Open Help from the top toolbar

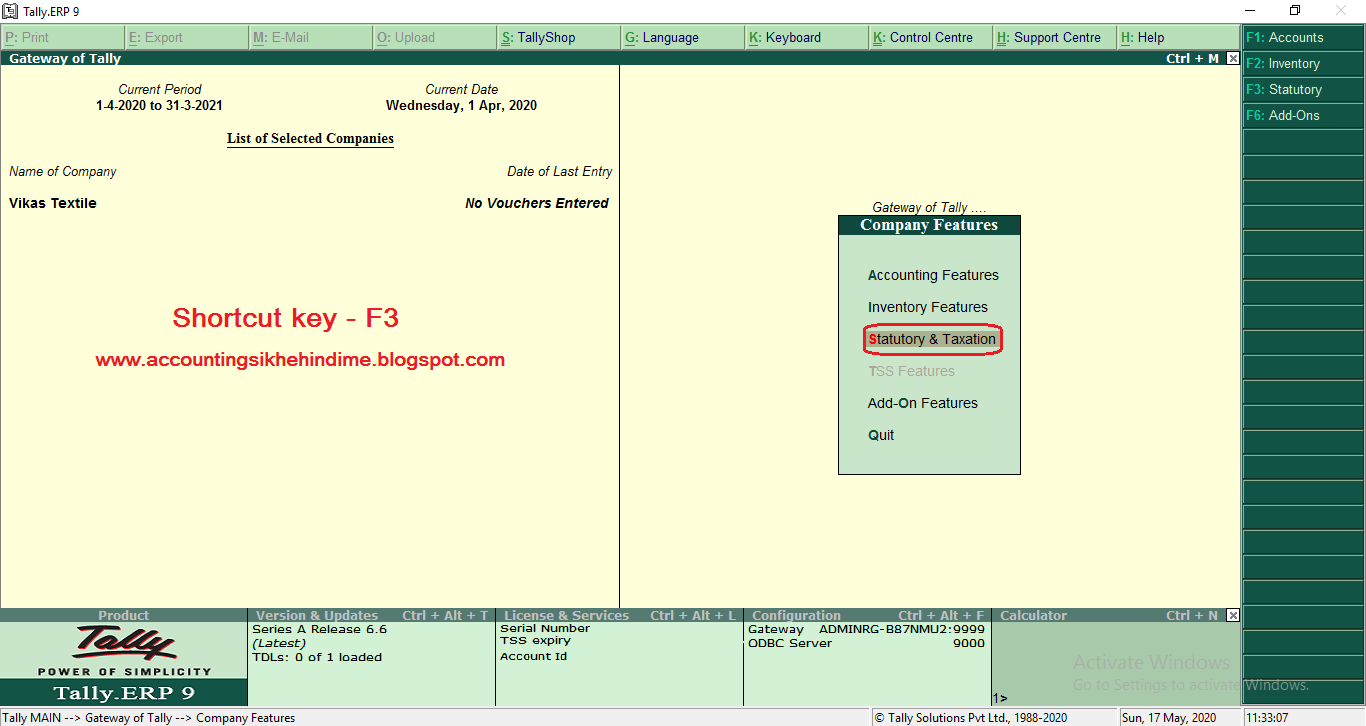point(1178,37)
